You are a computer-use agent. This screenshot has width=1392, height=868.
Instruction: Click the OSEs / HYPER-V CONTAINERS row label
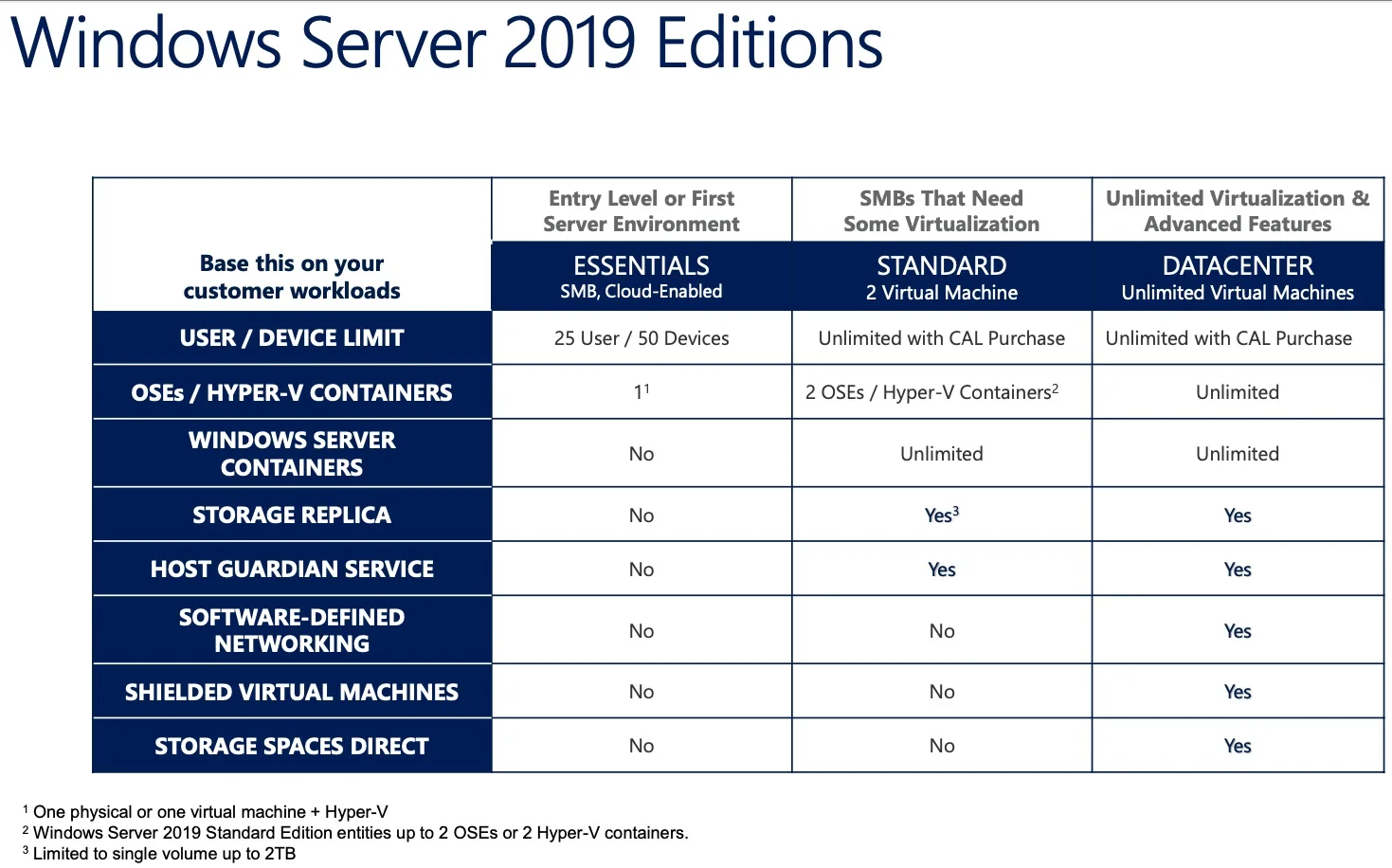291,392
